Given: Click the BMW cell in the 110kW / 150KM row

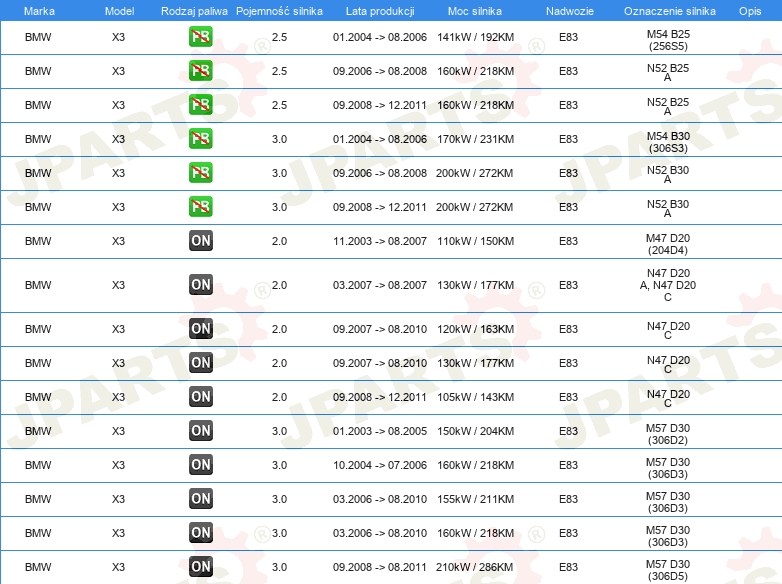Looking at the screenshot, I should [x=38, y=241].
